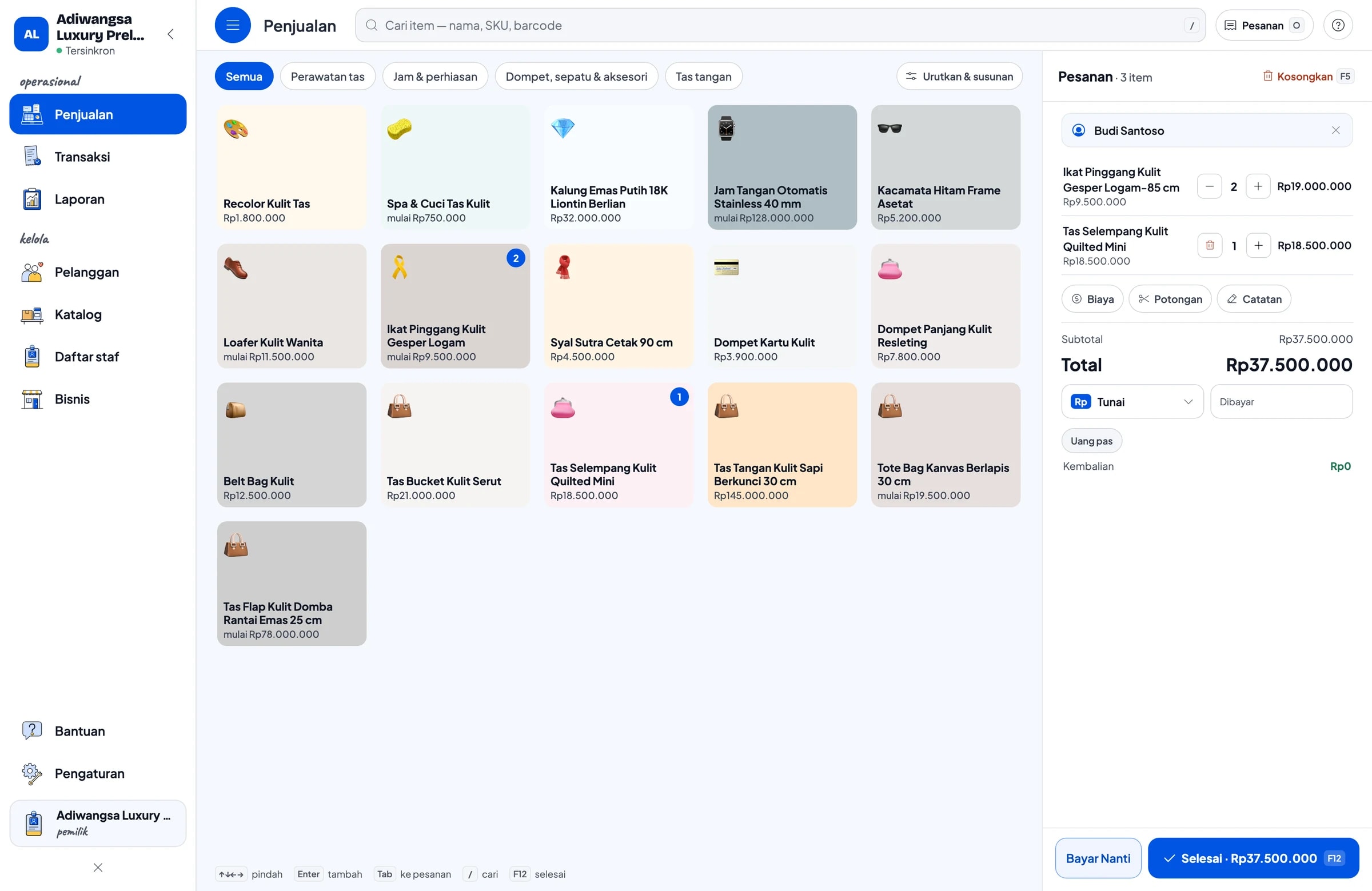Increase Tas Selempang Kulit Quilted Mini quantity
1372x891 pixels.
click(1258, 246)
